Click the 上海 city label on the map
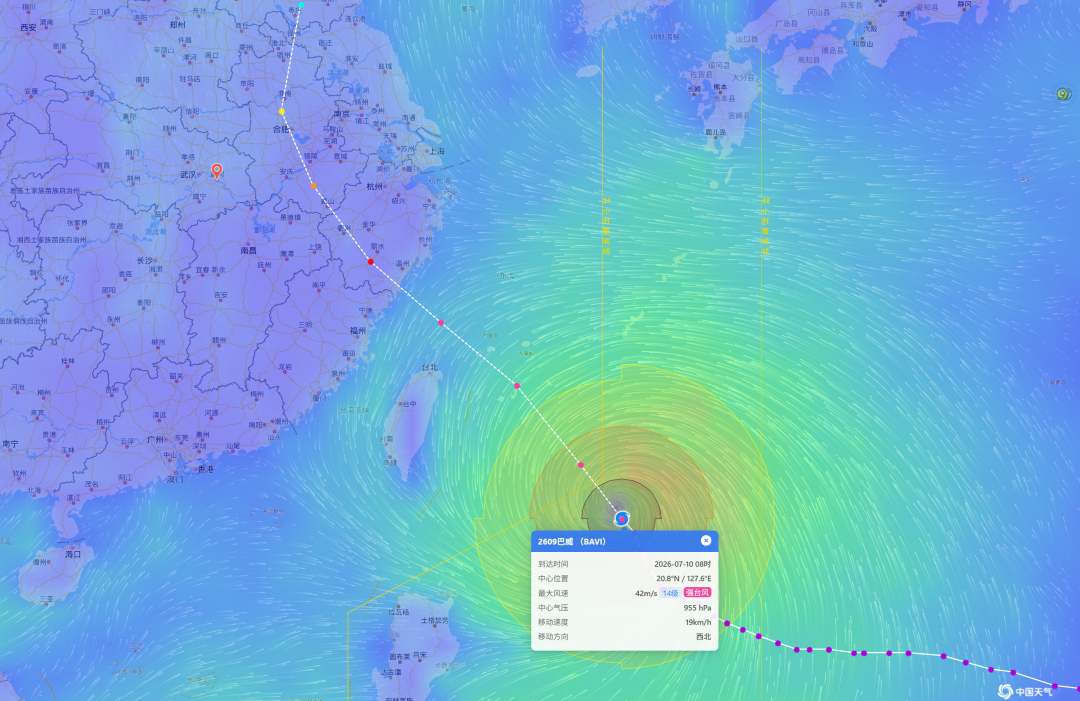Image resolution: width=1080 pixels, height=701 pixels. click(x=437, y=151)
